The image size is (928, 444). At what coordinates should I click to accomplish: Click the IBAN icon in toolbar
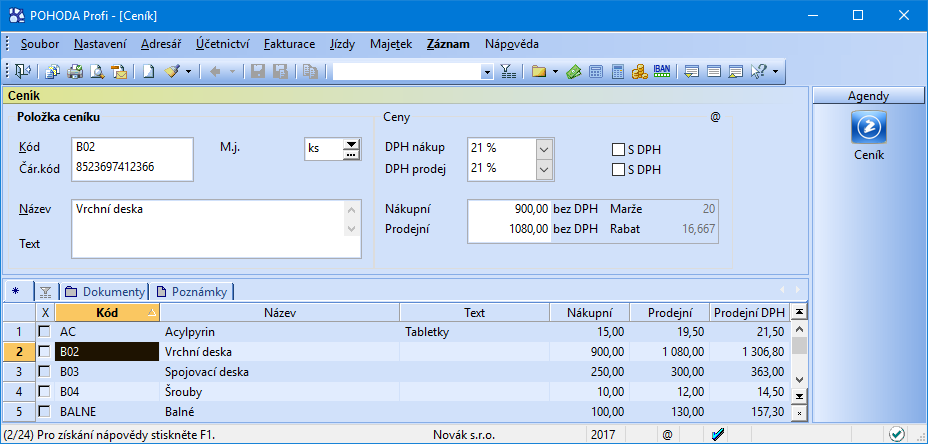click(x=662, y=72)
